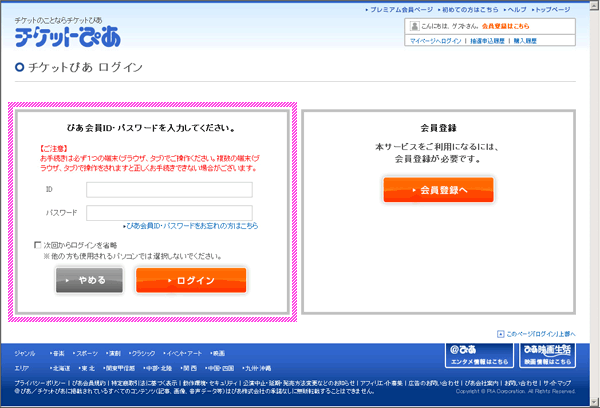Image resolution: width=600 pixels, height=408 pixels.
Task: Open the @ぴあ エンタメ情報 banner
Action: coord(479,356)
